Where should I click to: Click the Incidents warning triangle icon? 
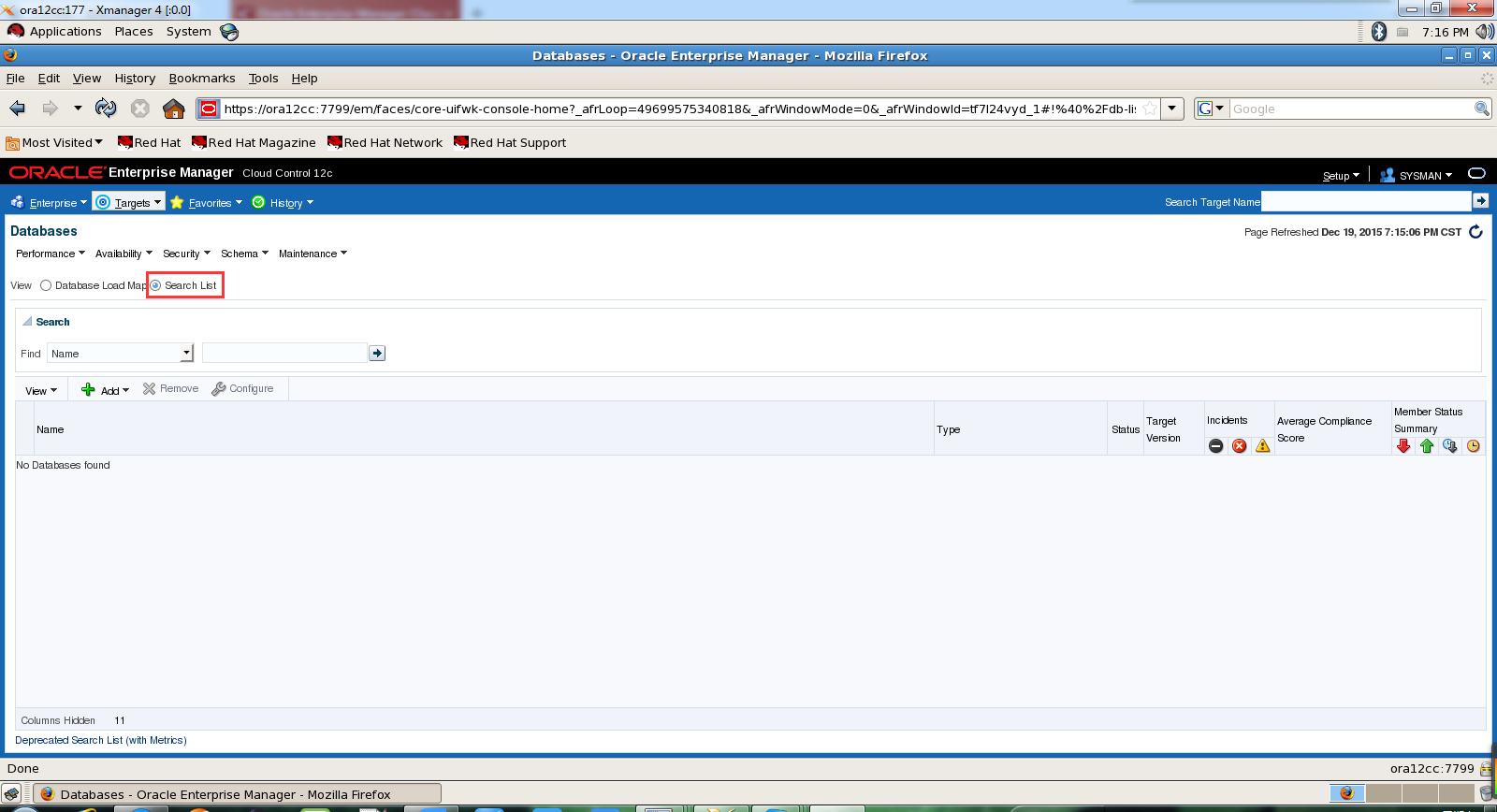[x=1263, y=446]
